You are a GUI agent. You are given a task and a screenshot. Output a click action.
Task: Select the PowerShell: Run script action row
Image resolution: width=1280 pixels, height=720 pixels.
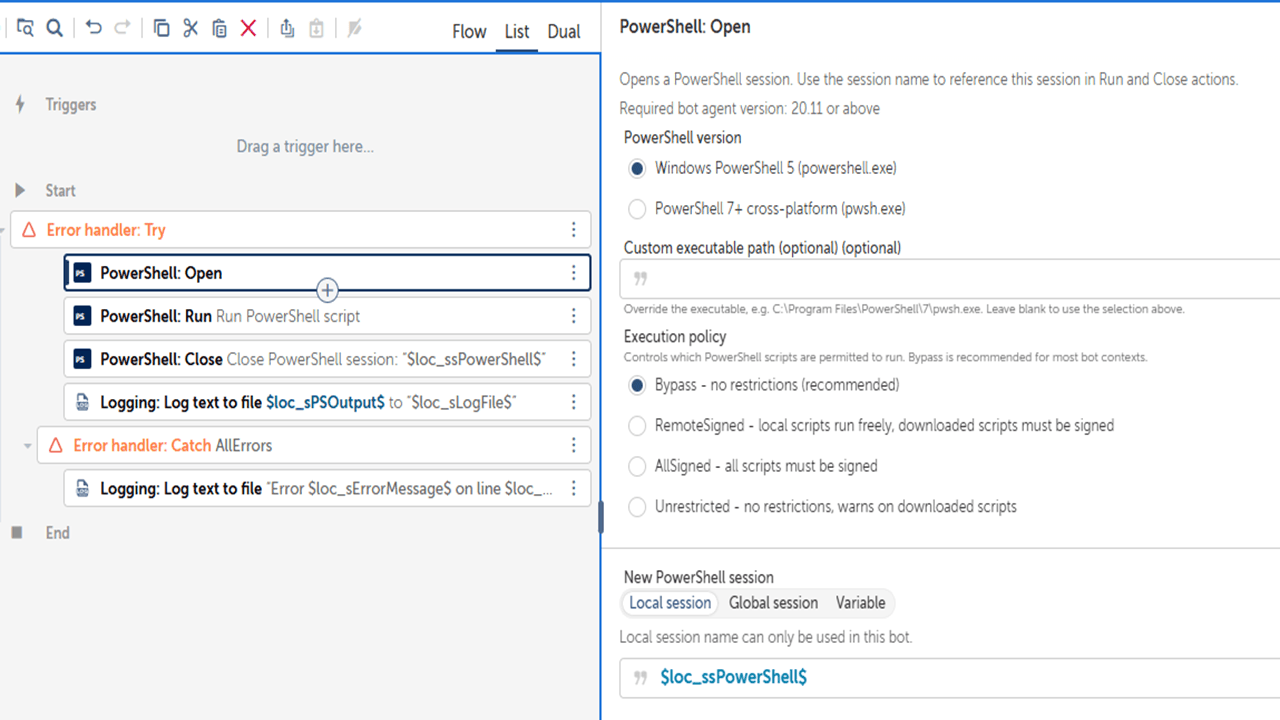(327, 316)
